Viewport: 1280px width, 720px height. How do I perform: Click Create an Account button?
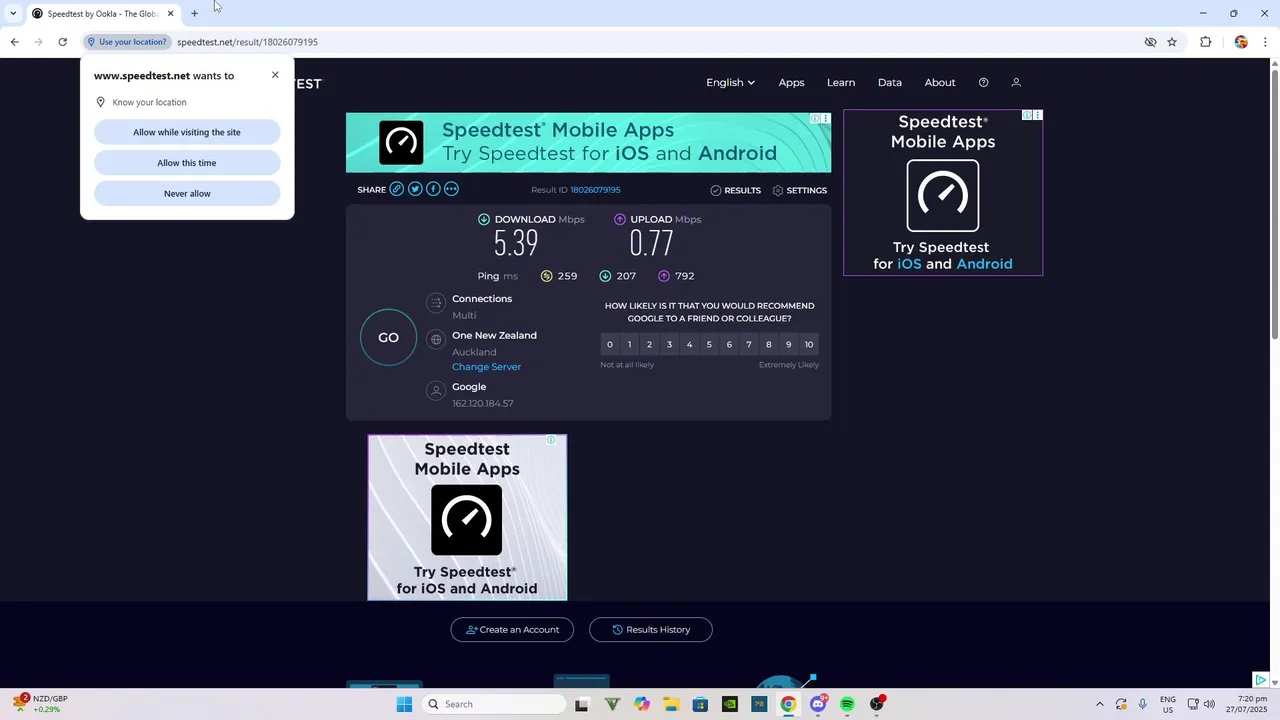512,629
